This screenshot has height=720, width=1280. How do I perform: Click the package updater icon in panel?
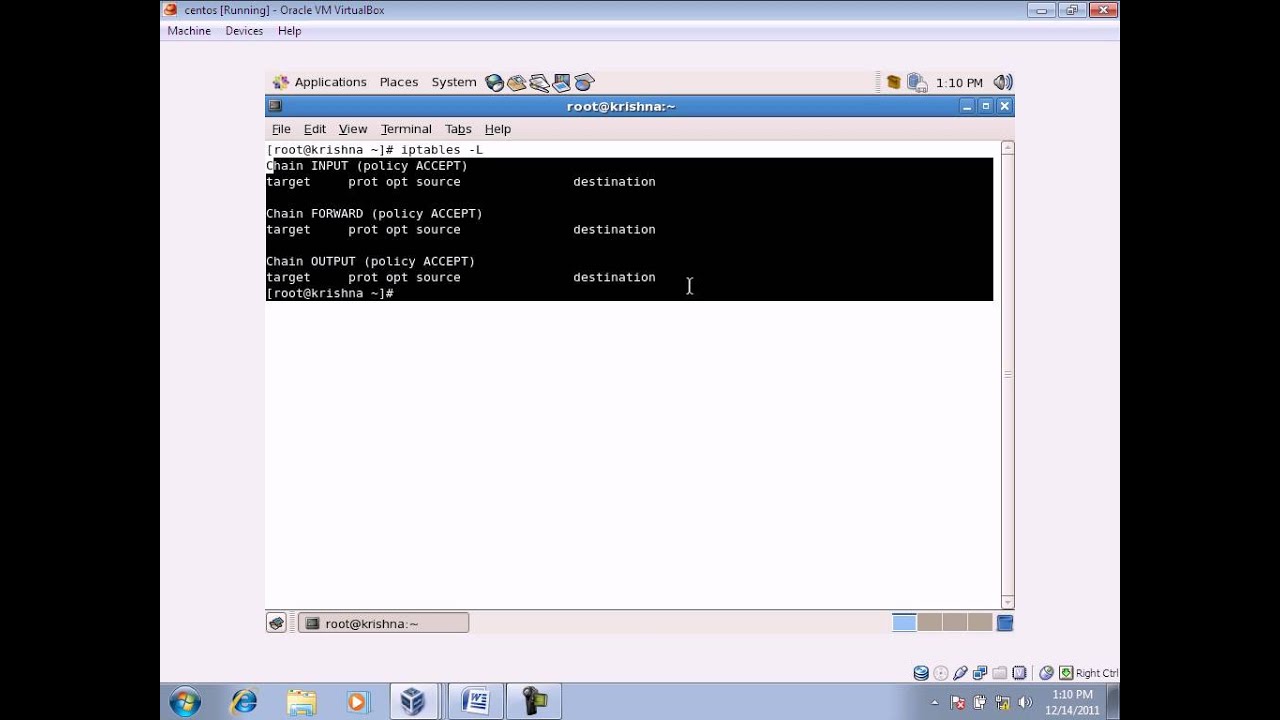click(894, 83)
